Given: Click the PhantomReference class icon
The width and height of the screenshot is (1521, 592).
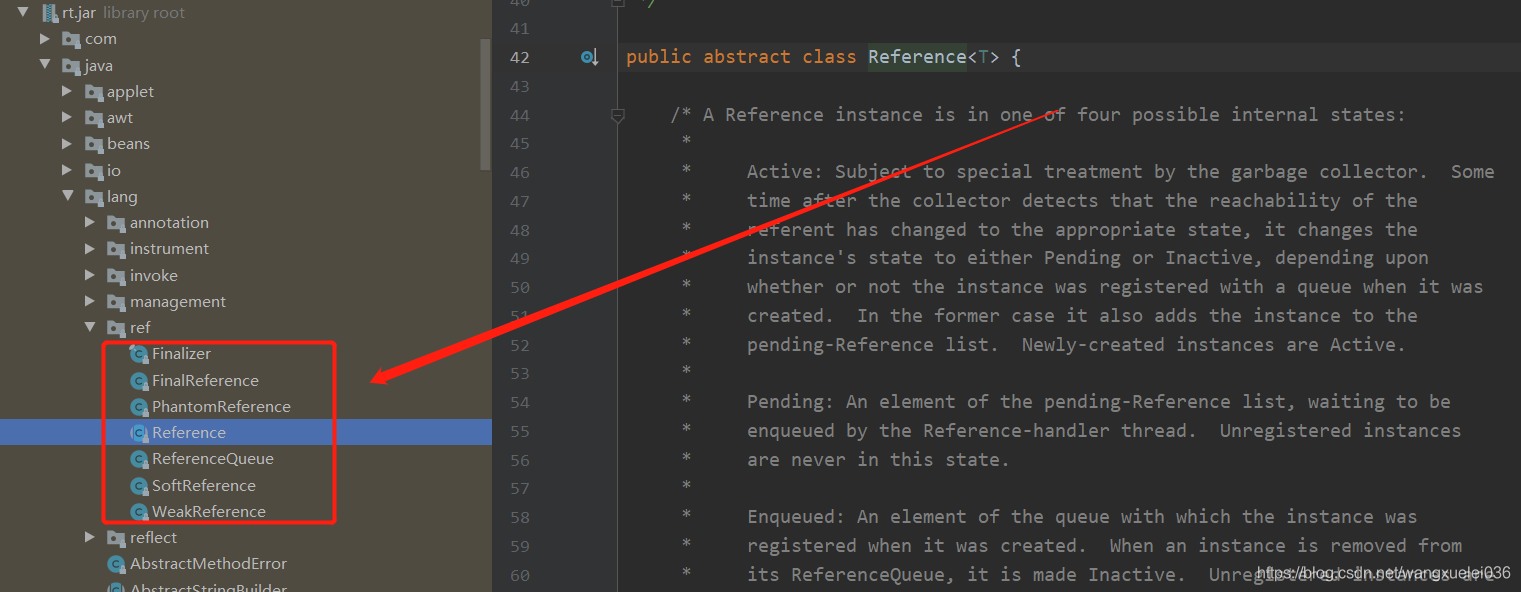Looking at the screenshot, I should [x=139, y=407].
